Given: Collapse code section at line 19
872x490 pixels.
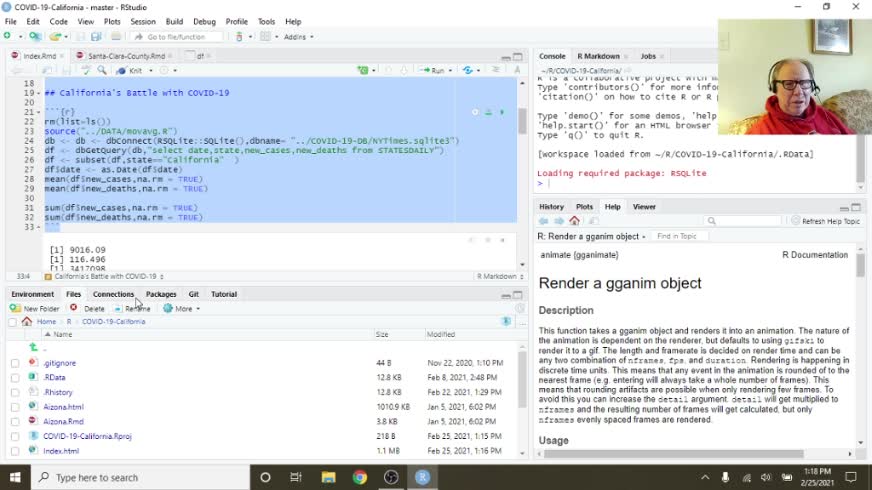Looking at the screenshot, I should [x=38, y=93].
